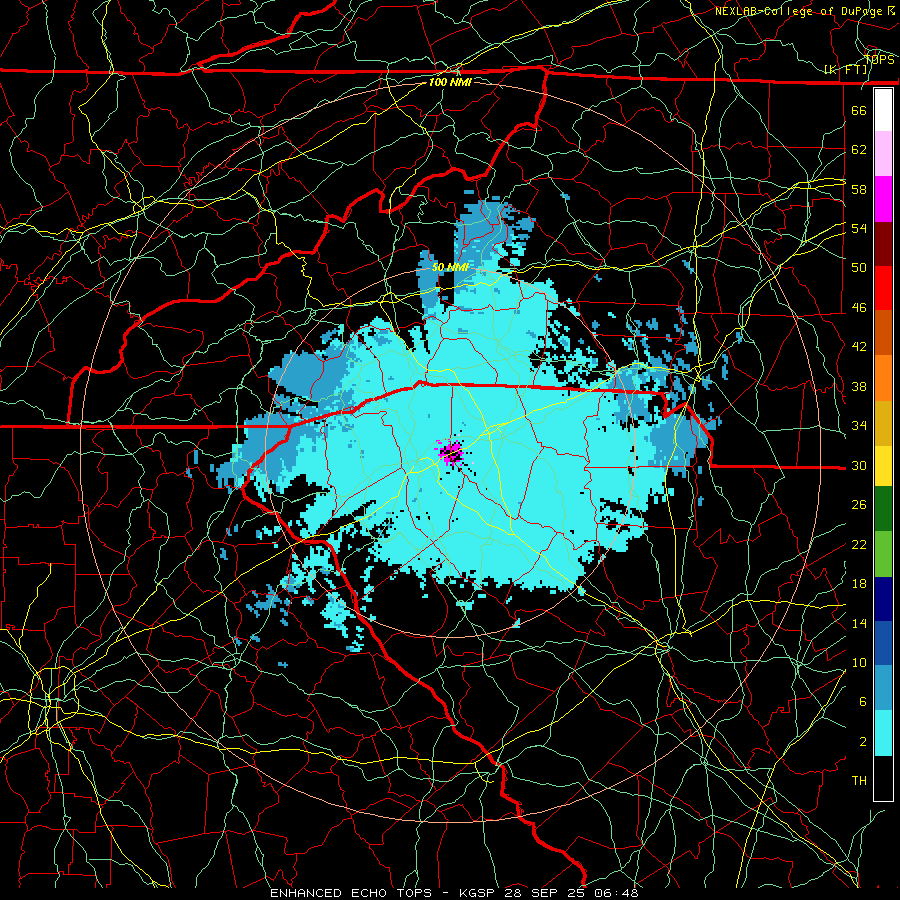Select the 22 legend scale value
This screenshot has height=900, width=900.
tap(859, 544)
